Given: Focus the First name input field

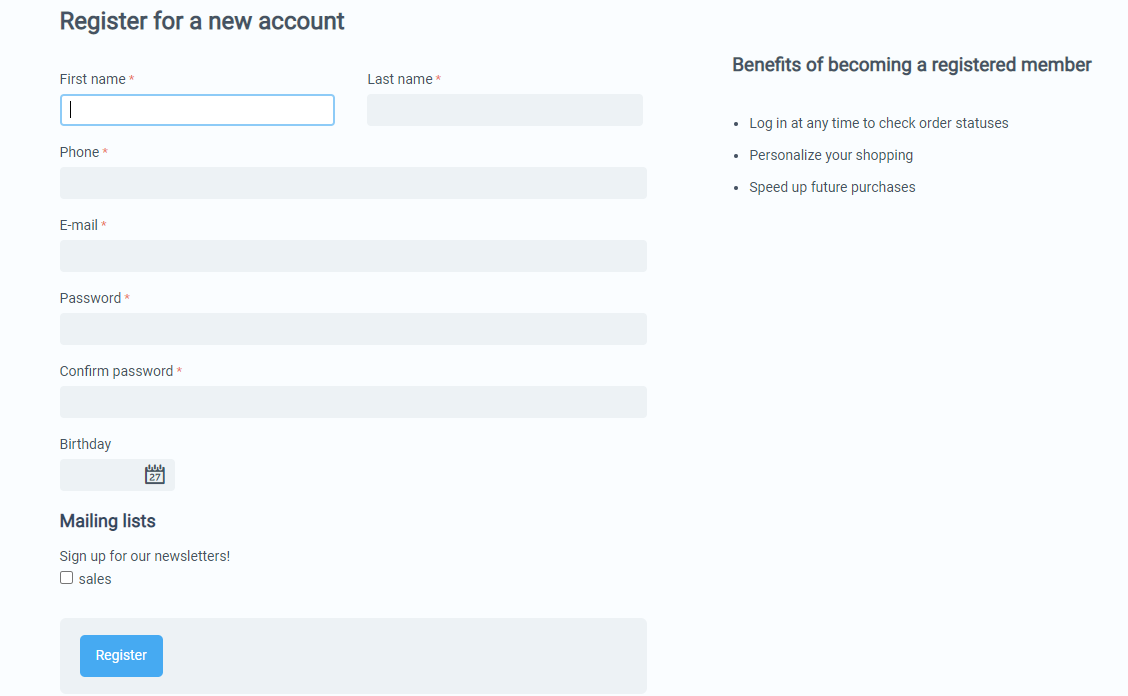Looking at the screenshot, I should [x=197, y=110].
